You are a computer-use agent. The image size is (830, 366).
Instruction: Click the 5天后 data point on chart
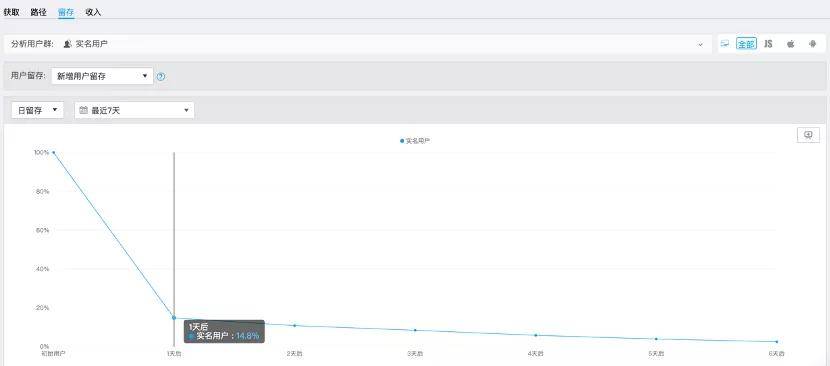(656, 339)
